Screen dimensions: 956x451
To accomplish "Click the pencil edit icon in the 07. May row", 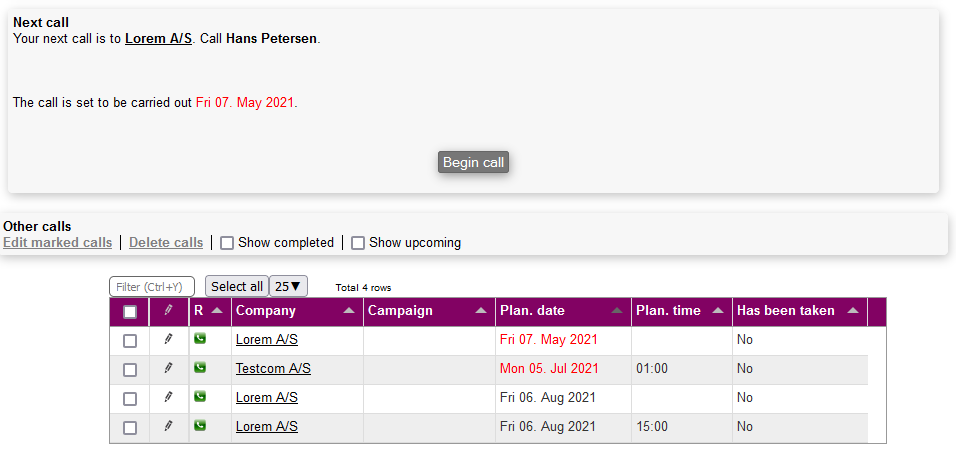I will [168, 340].
